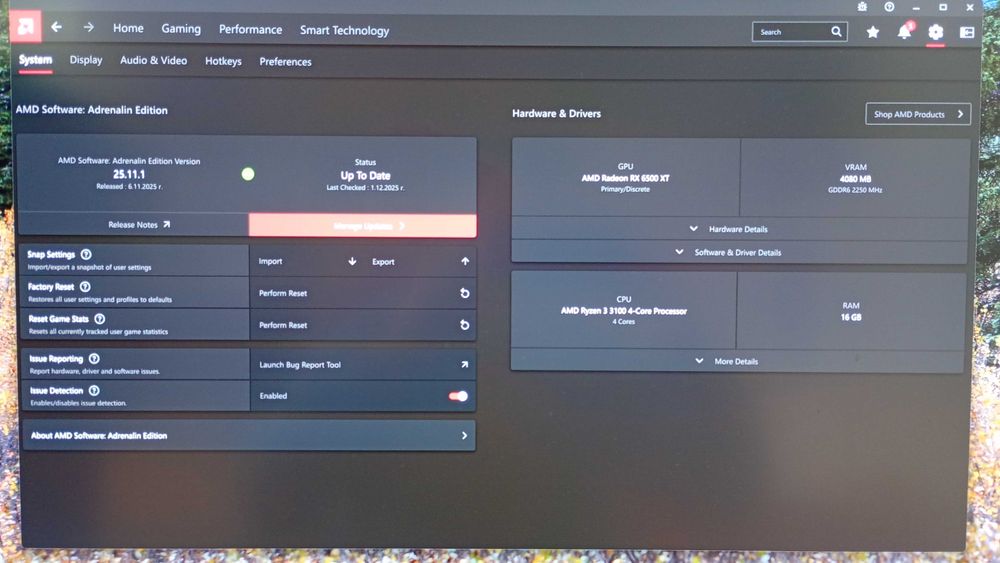Click the RAM 16 GB value
1000x563 pixels.
click(x=851, y=317)
